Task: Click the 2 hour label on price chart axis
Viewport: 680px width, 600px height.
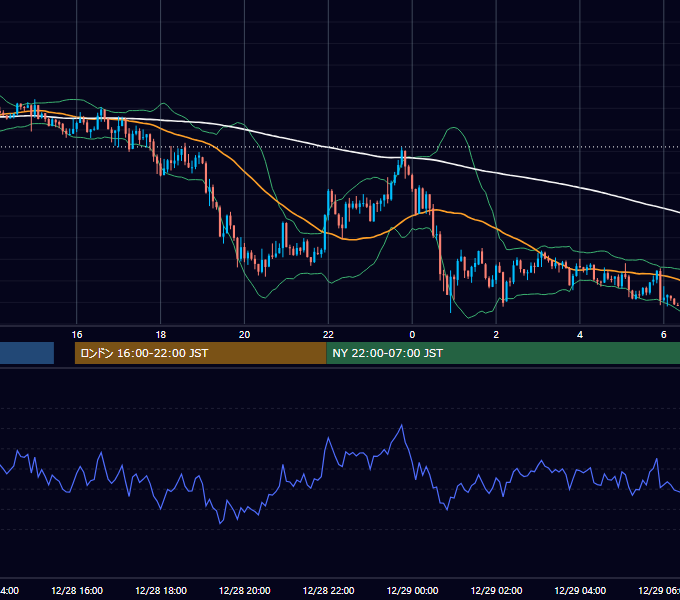Action: (496, 335)
